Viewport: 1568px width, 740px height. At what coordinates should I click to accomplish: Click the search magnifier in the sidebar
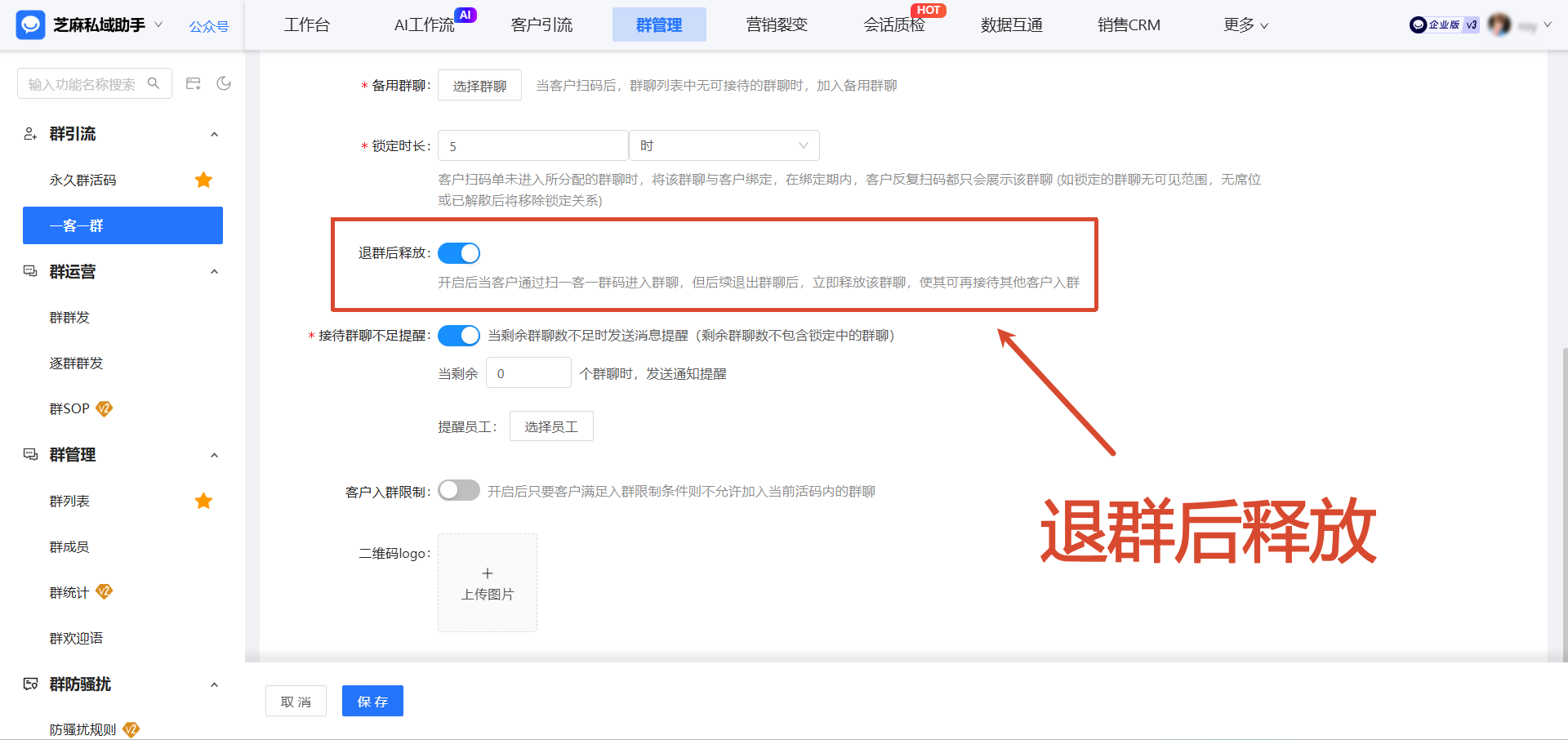point(154,82)
